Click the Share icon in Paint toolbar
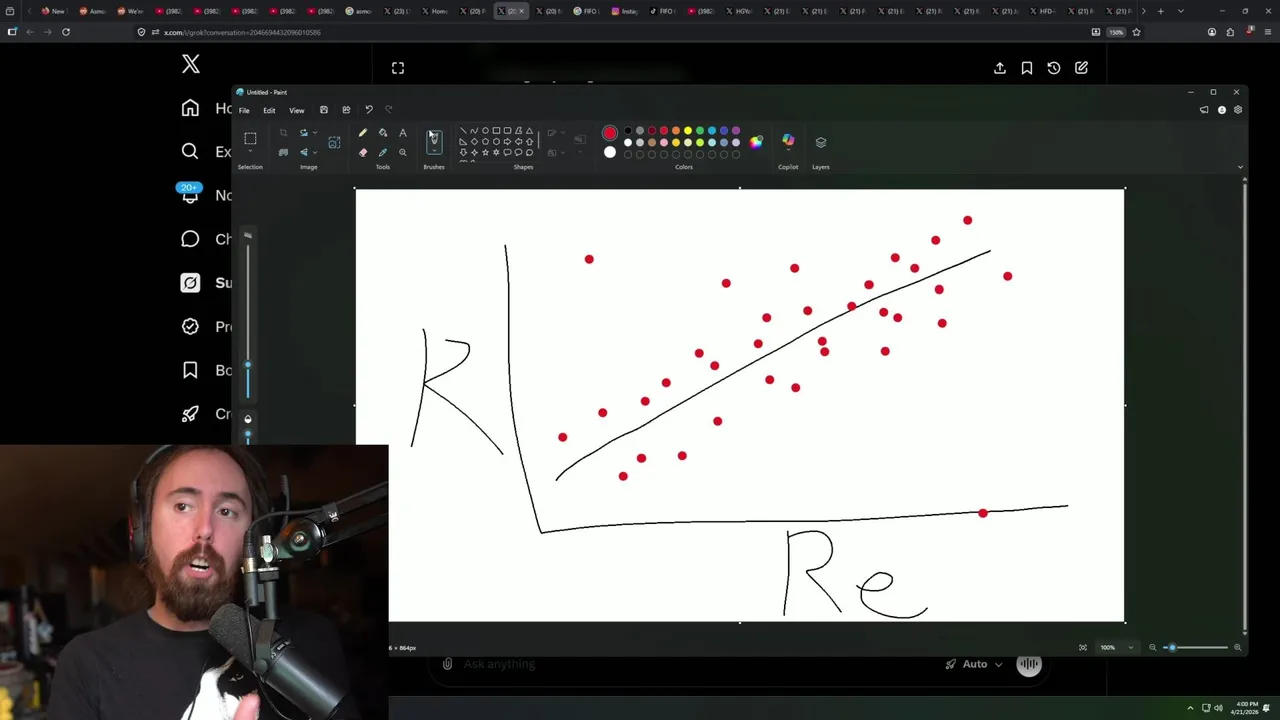 [346, 110]
